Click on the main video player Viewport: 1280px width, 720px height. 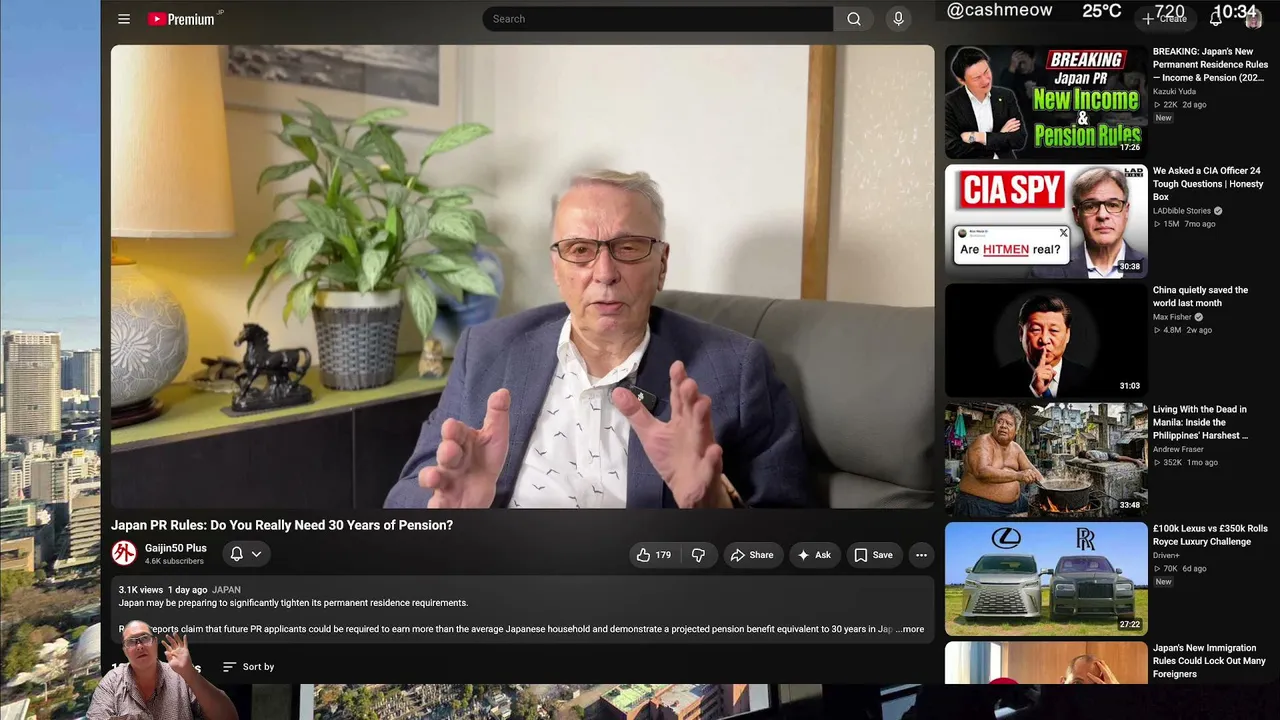coord(522,277)
